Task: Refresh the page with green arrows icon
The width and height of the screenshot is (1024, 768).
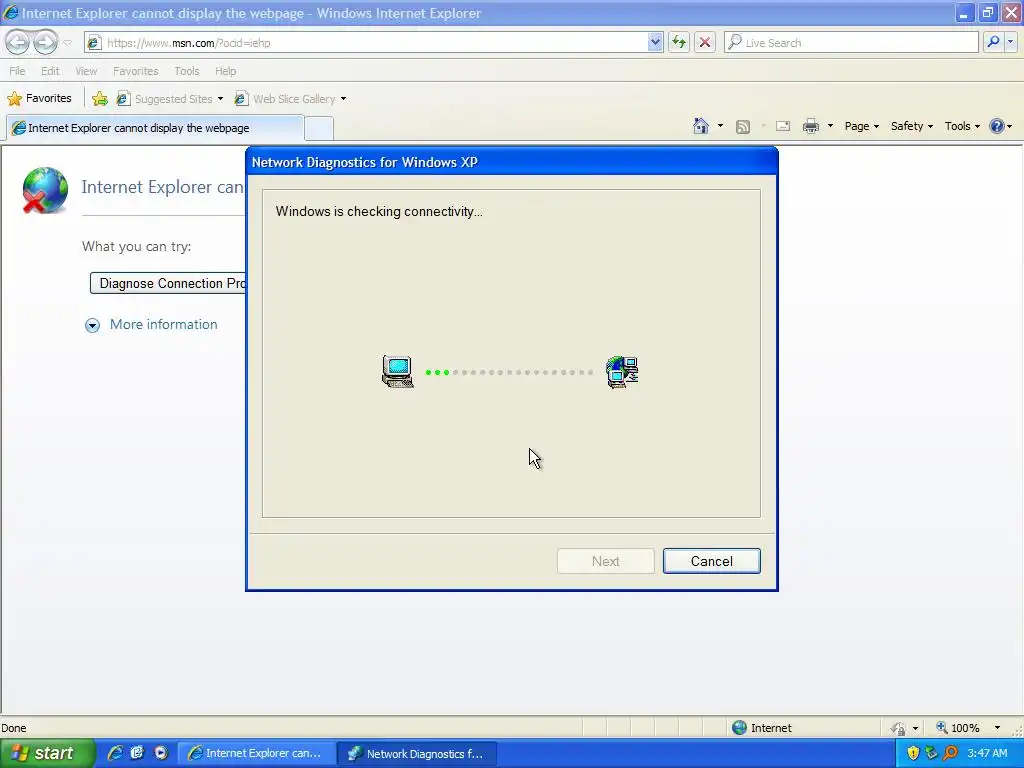Action: [x=679, y=43]
